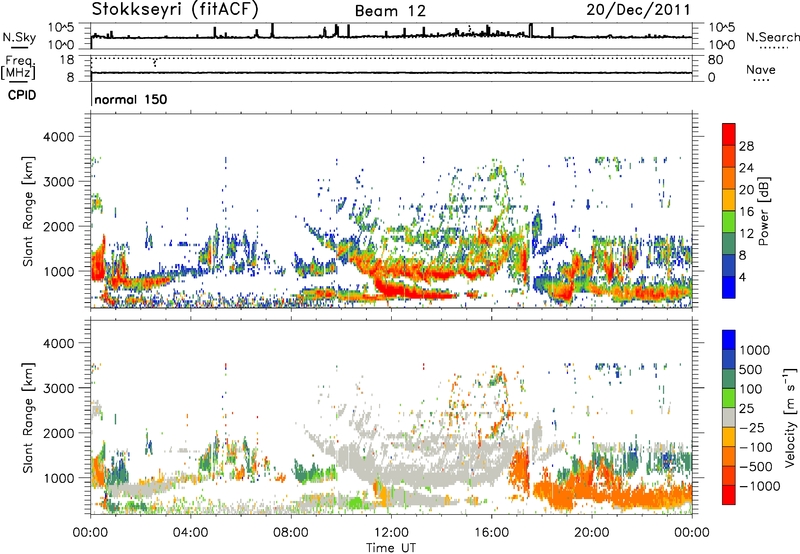Image resolution: width=800 pixels, height=554 pixels.
Task: Click the dotted line sample under Nave
Action: click(x=761, y=81)
